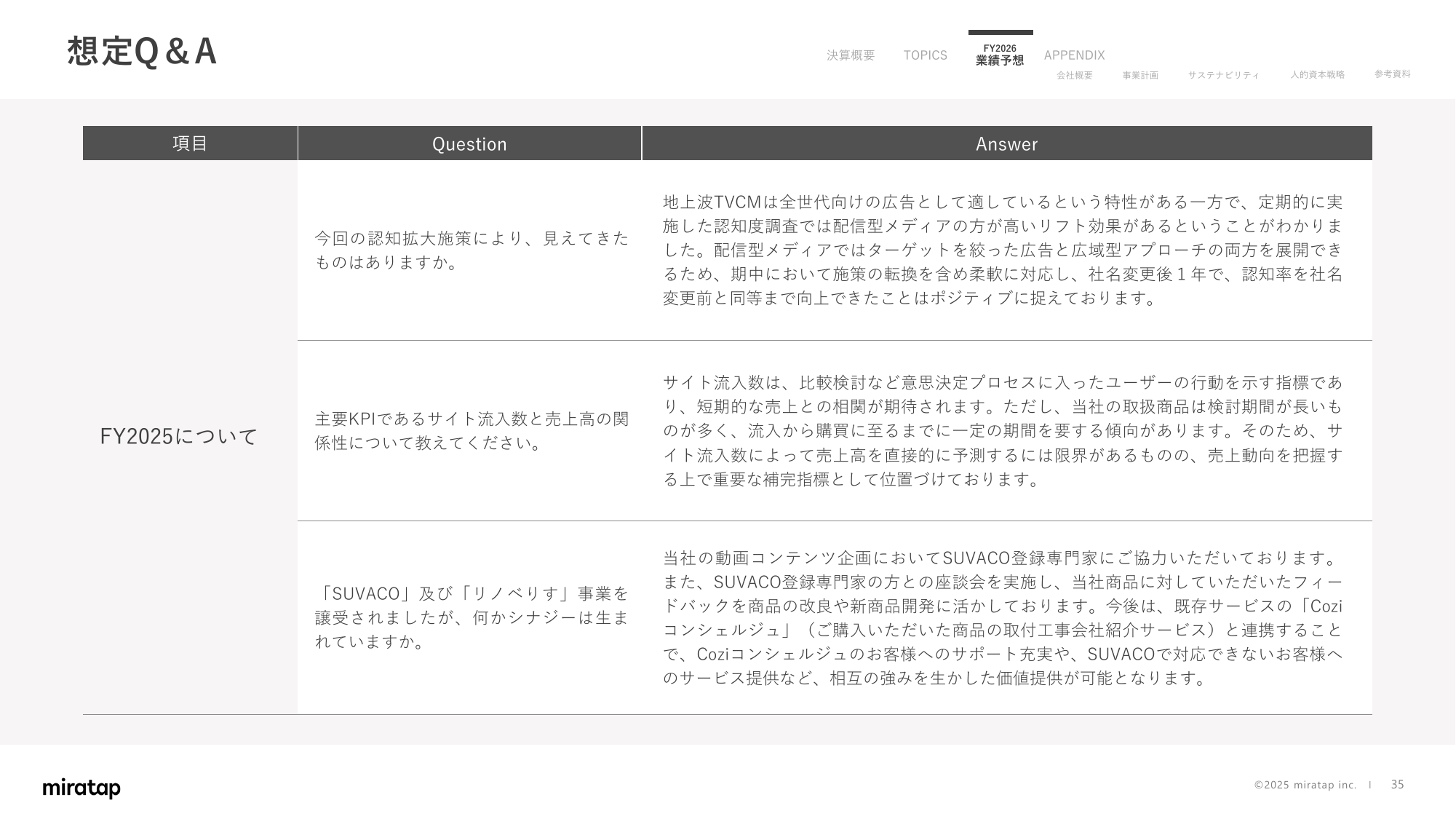Open the 会社概要 sub-navigation link
Screen dimensions: 1456x819
click(x=1074, y=75)
